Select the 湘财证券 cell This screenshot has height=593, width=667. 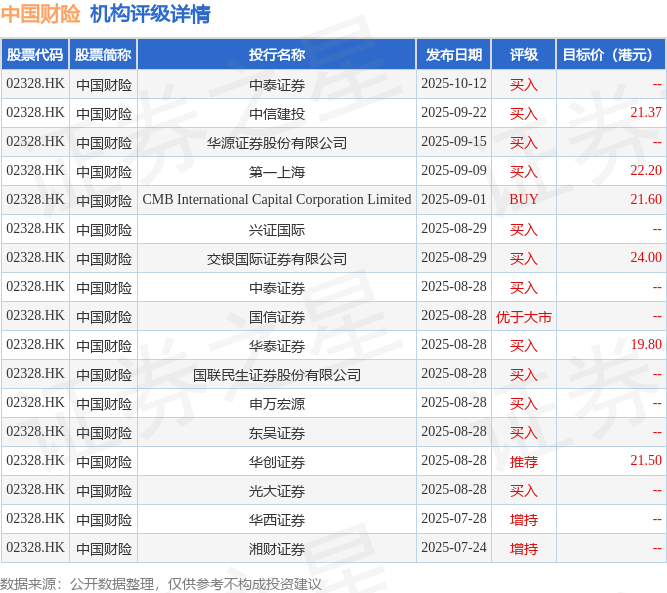tap(276, 548)
